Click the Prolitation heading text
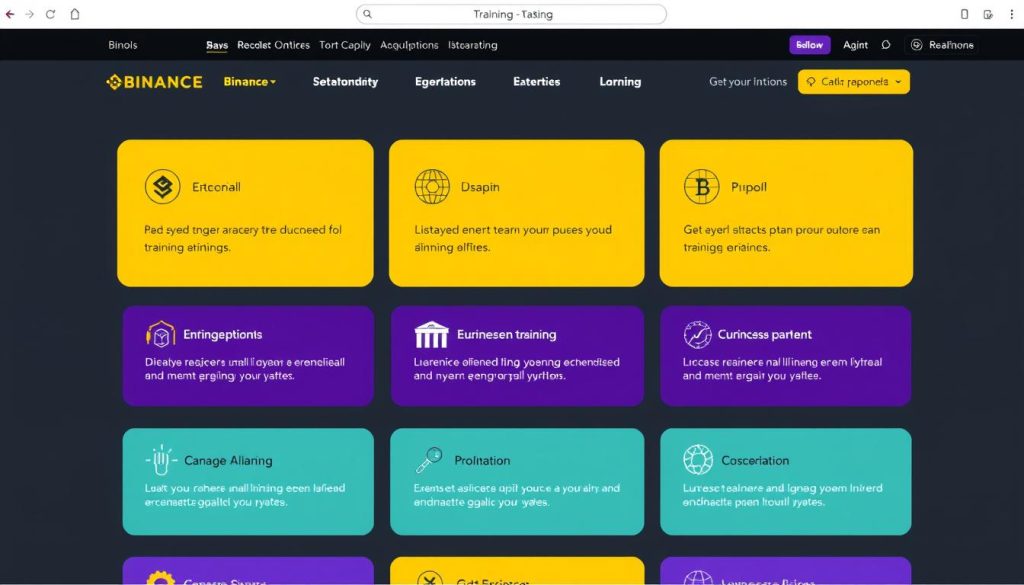Screen dimensions: 1024x585 (482, 460)
